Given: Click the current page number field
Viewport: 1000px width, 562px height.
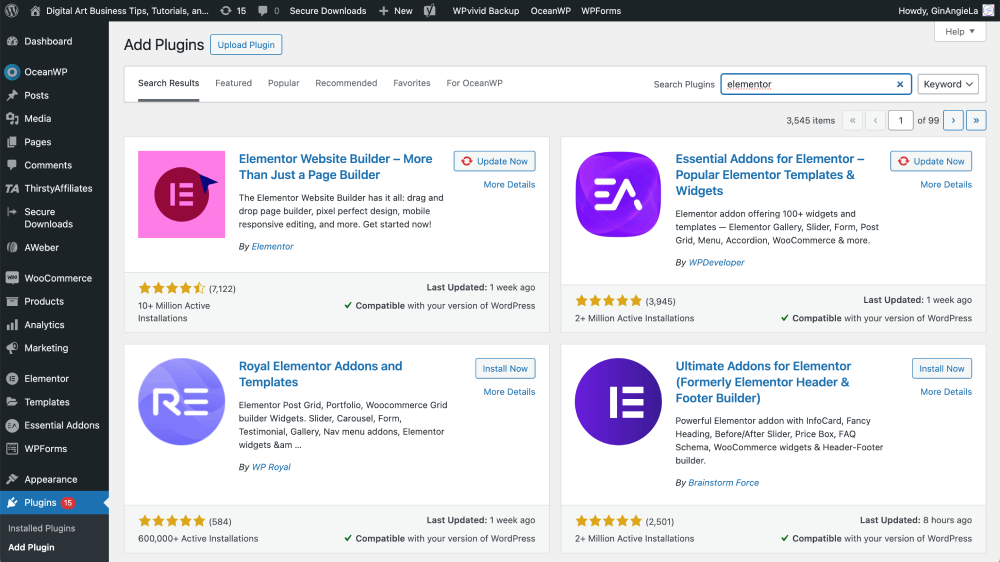Looking at the screenshot, I should [901, 121].
